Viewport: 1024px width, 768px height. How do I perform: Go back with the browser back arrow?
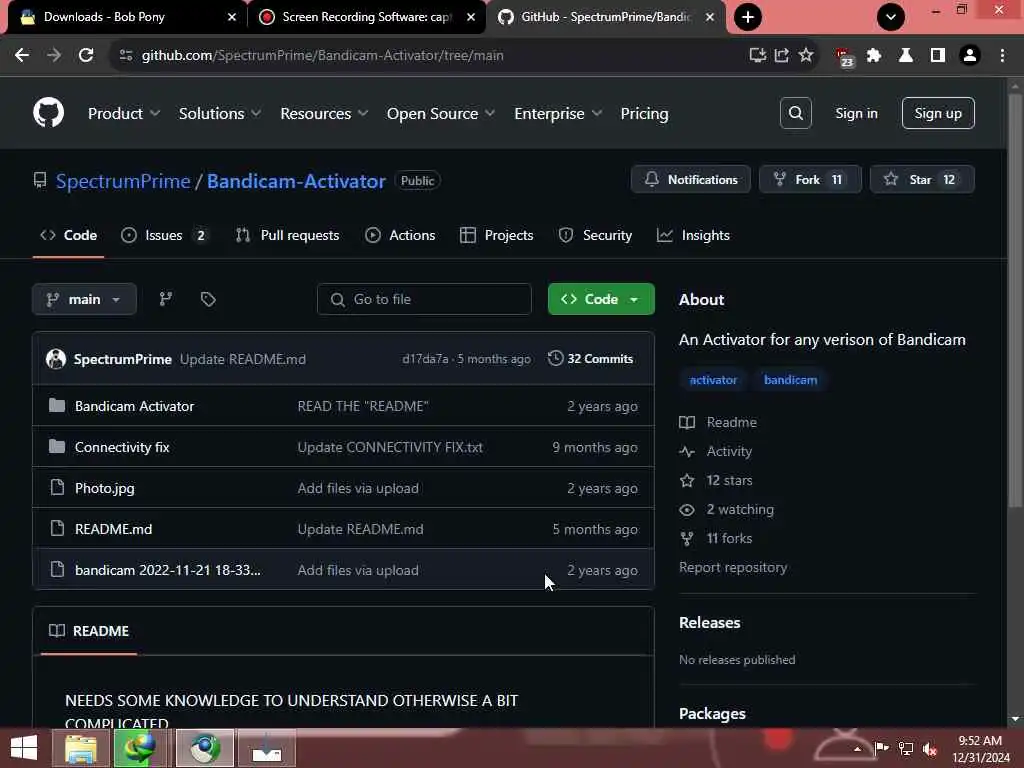tap(22, 56)
